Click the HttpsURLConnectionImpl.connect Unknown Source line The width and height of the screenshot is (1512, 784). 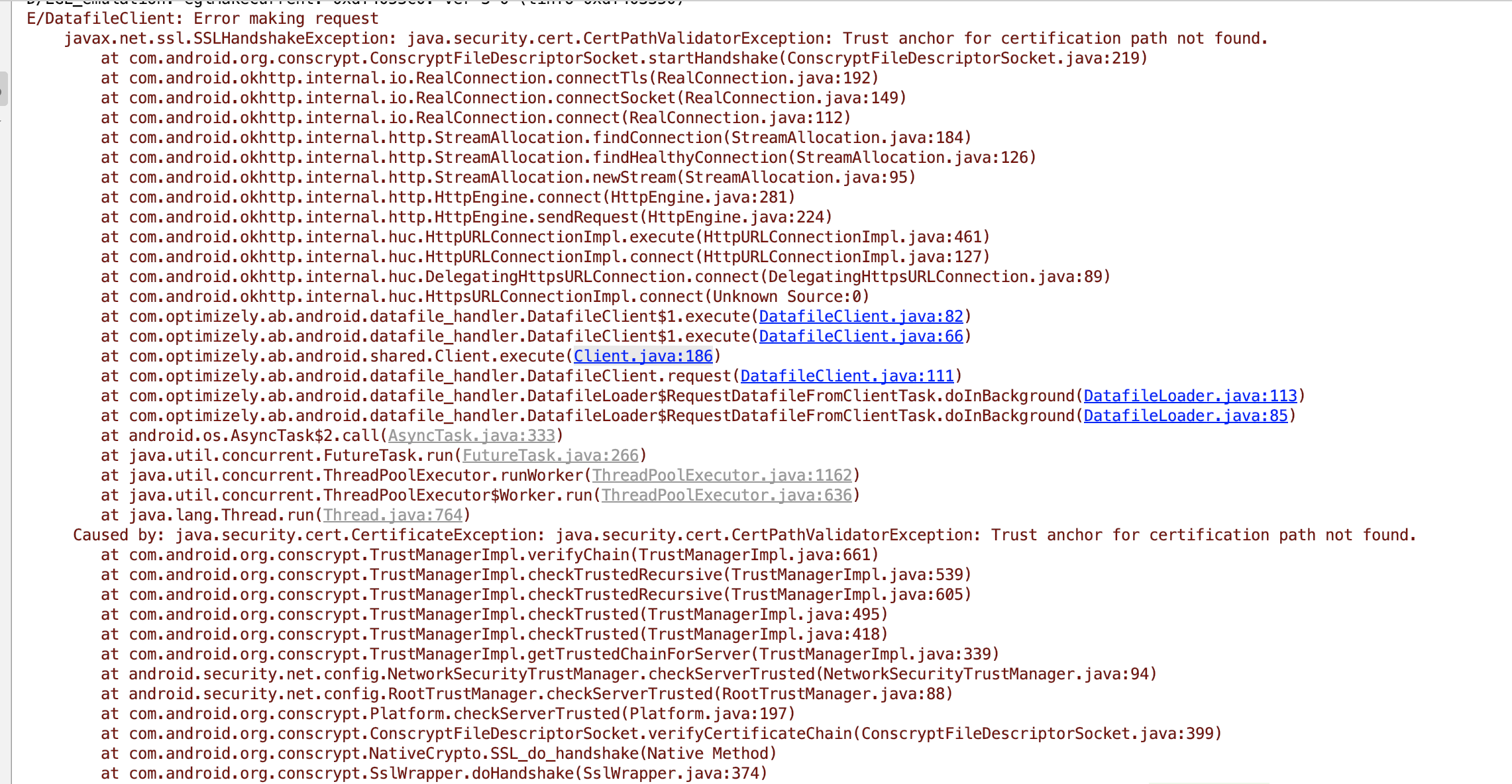click(485, 297)
